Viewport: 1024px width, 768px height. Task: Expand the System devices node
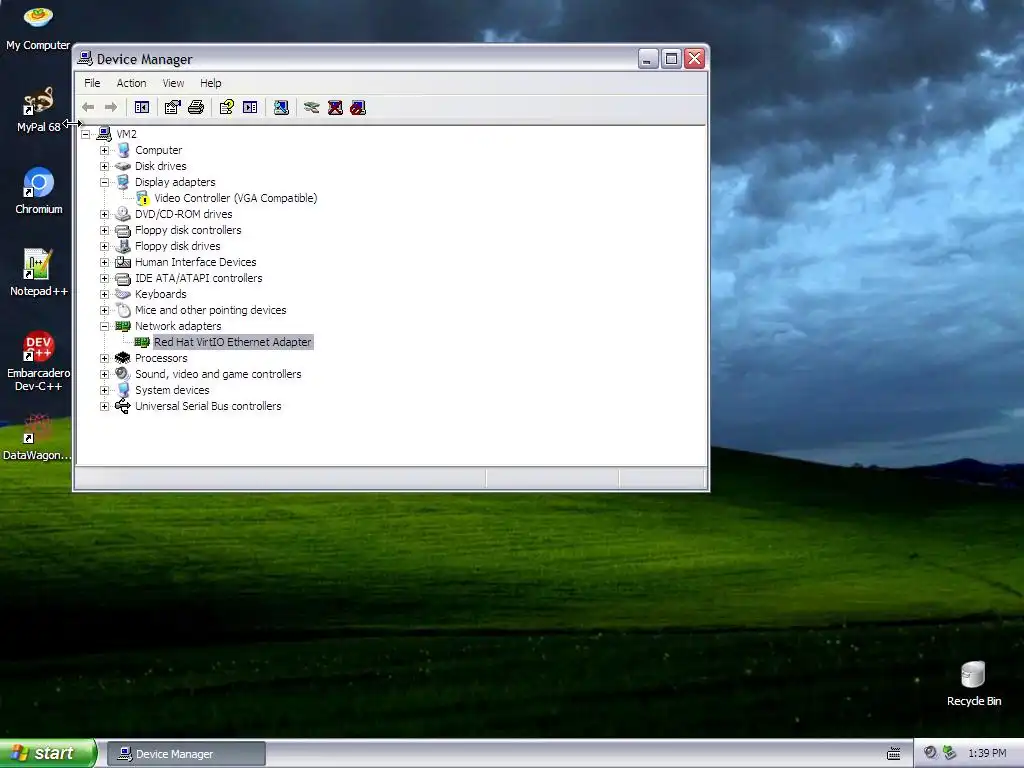coord(104,391)
